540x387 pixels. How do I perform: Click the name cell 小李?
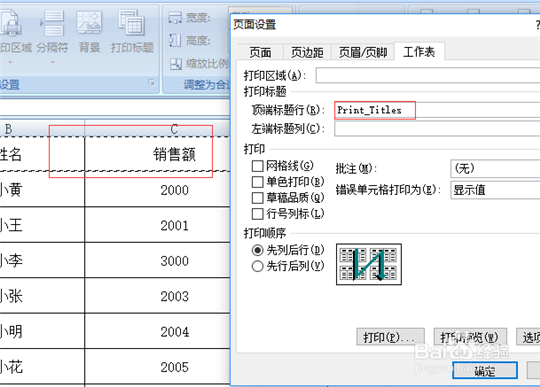coord(42,261)
